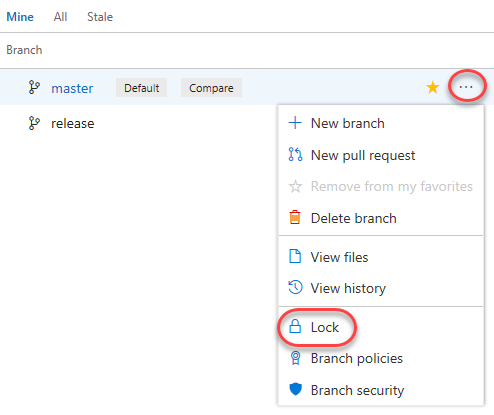This screenshot has height=415, width=494.
Task: Switch to the Stale tab
Action: [100, 17]
